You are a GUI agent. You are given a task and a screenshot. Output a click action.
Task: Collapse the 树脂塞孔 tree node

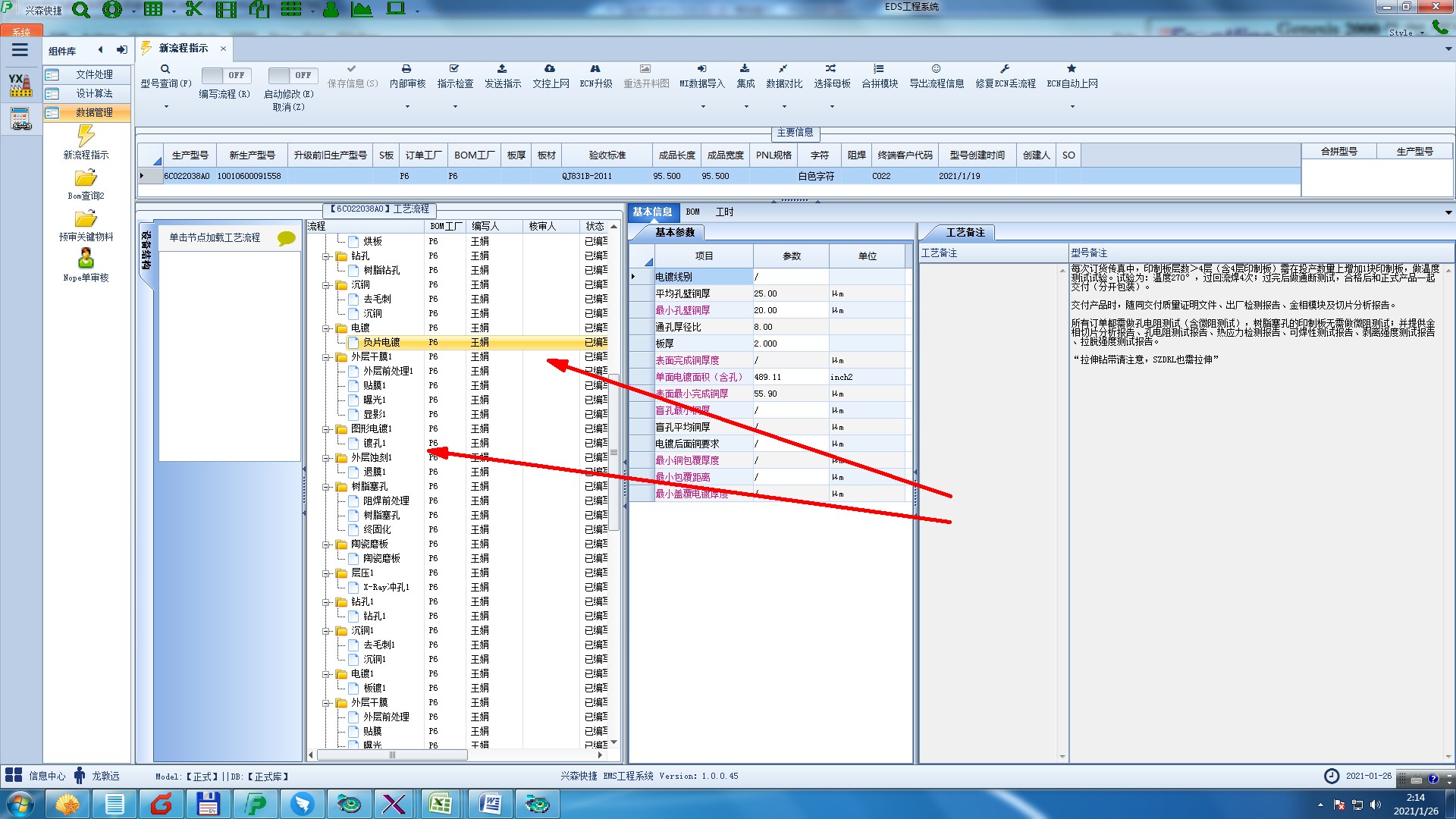(x=327, y=487)
